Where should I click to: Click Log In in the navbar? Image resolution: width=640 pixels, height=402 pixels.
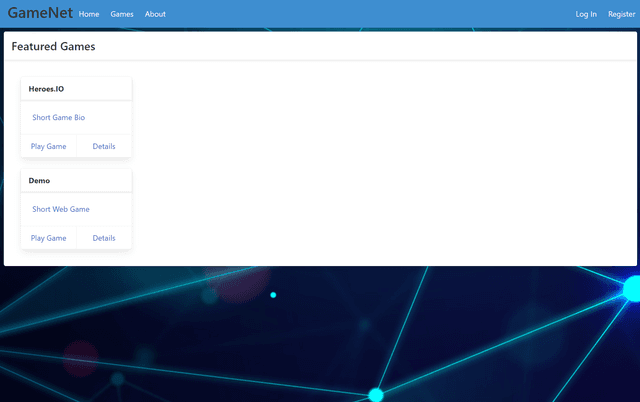pos(586,14)
